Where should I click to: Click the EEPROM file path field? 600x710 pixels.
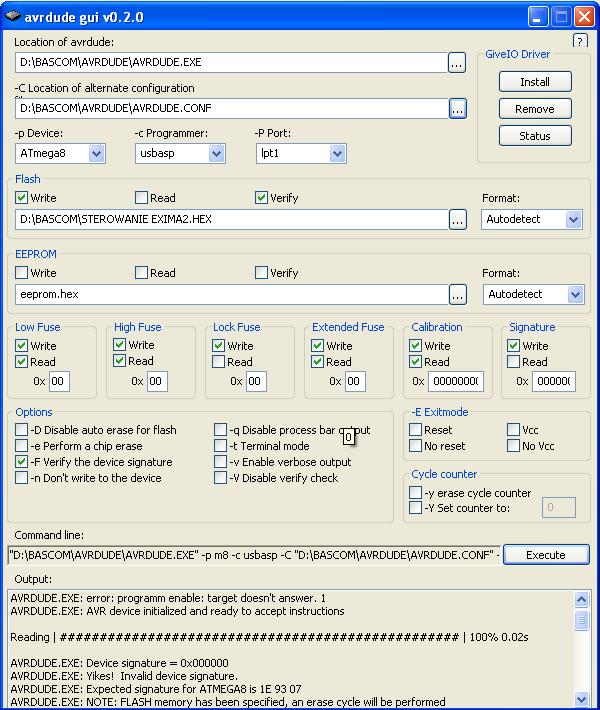click(x=230, y=294)
